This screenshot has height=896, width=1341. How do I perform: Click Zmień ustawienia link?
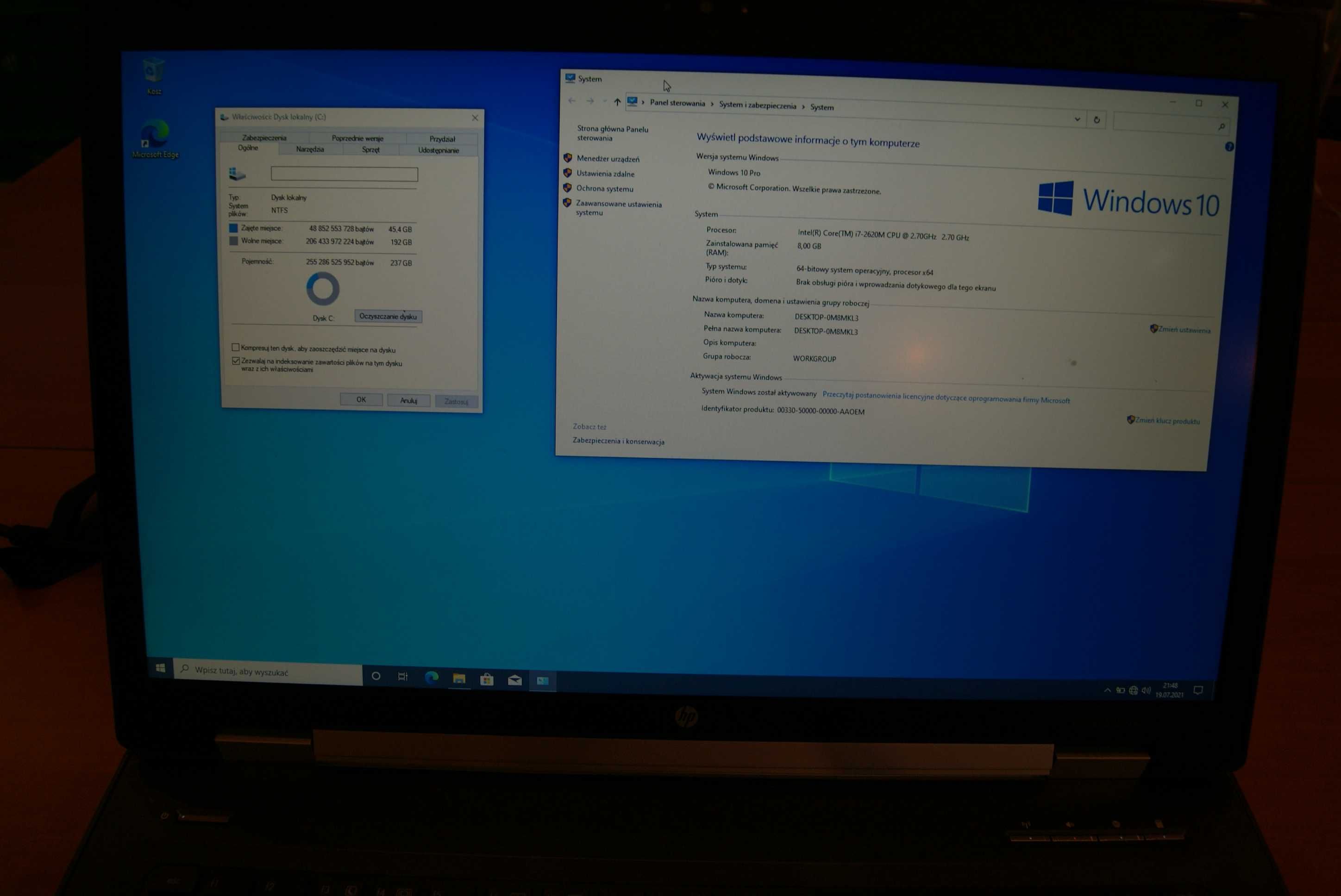click(1184, 330)
